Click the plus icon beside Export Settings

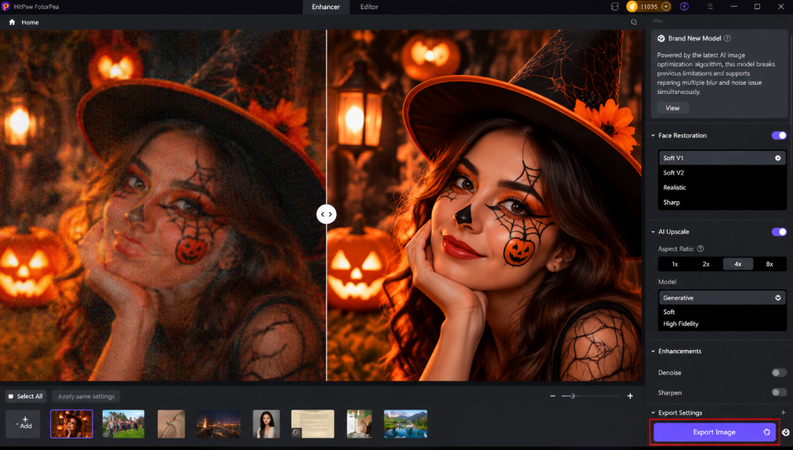[783, 413]
